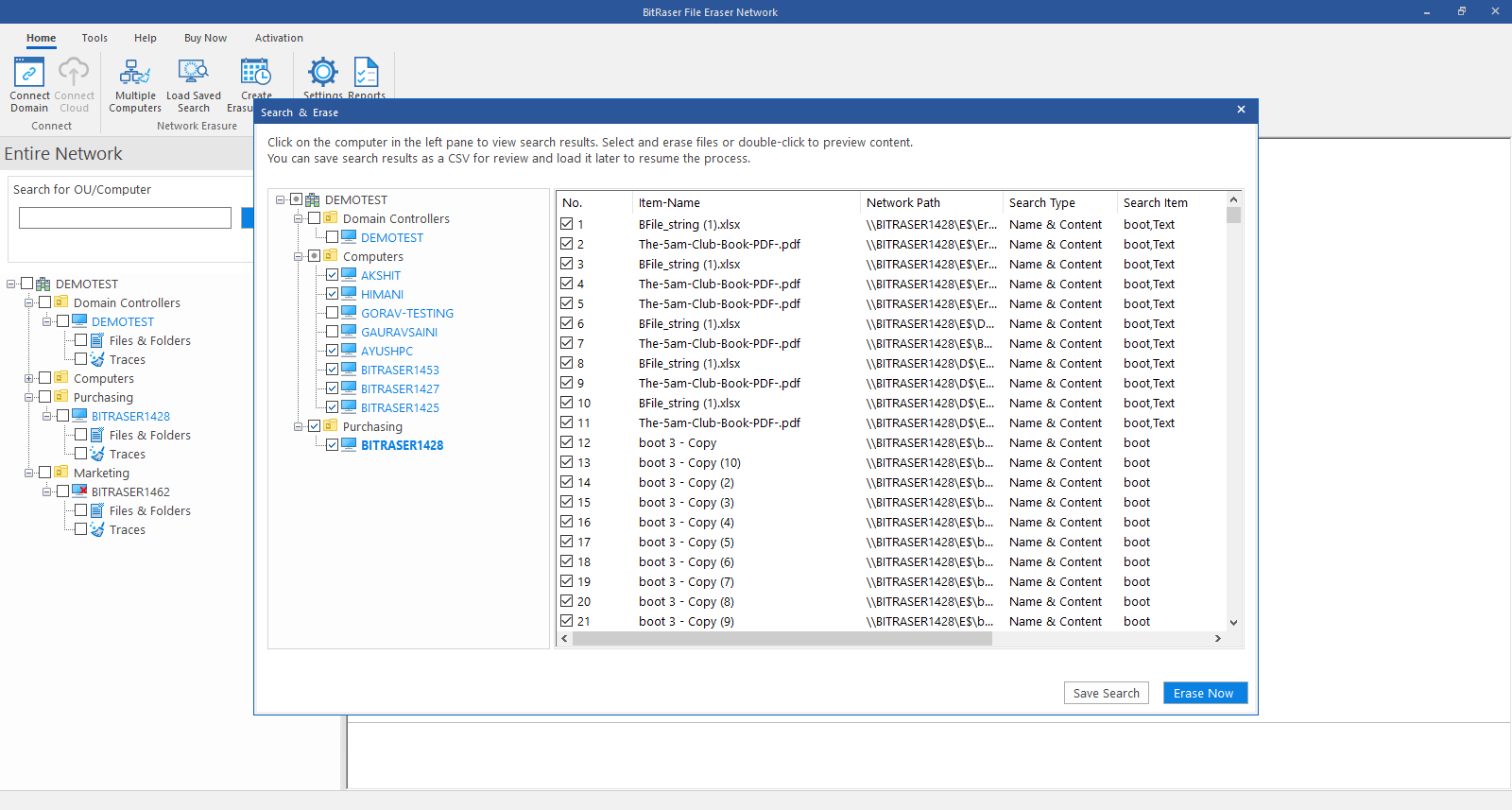The height and width of the screenshot is (810, 1512).
Task: Open the Activation tab
Action: tap(279, 38)
